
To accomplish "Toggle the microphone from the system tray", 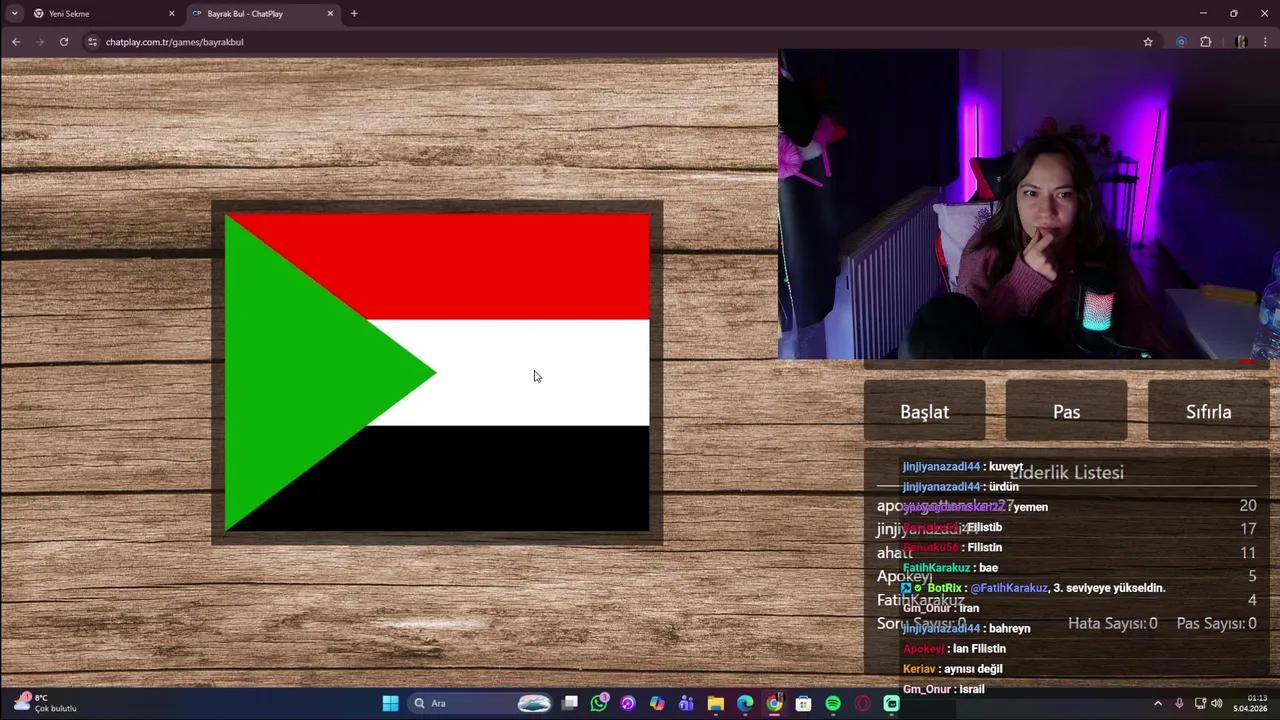I will (x=1180, y=703).
